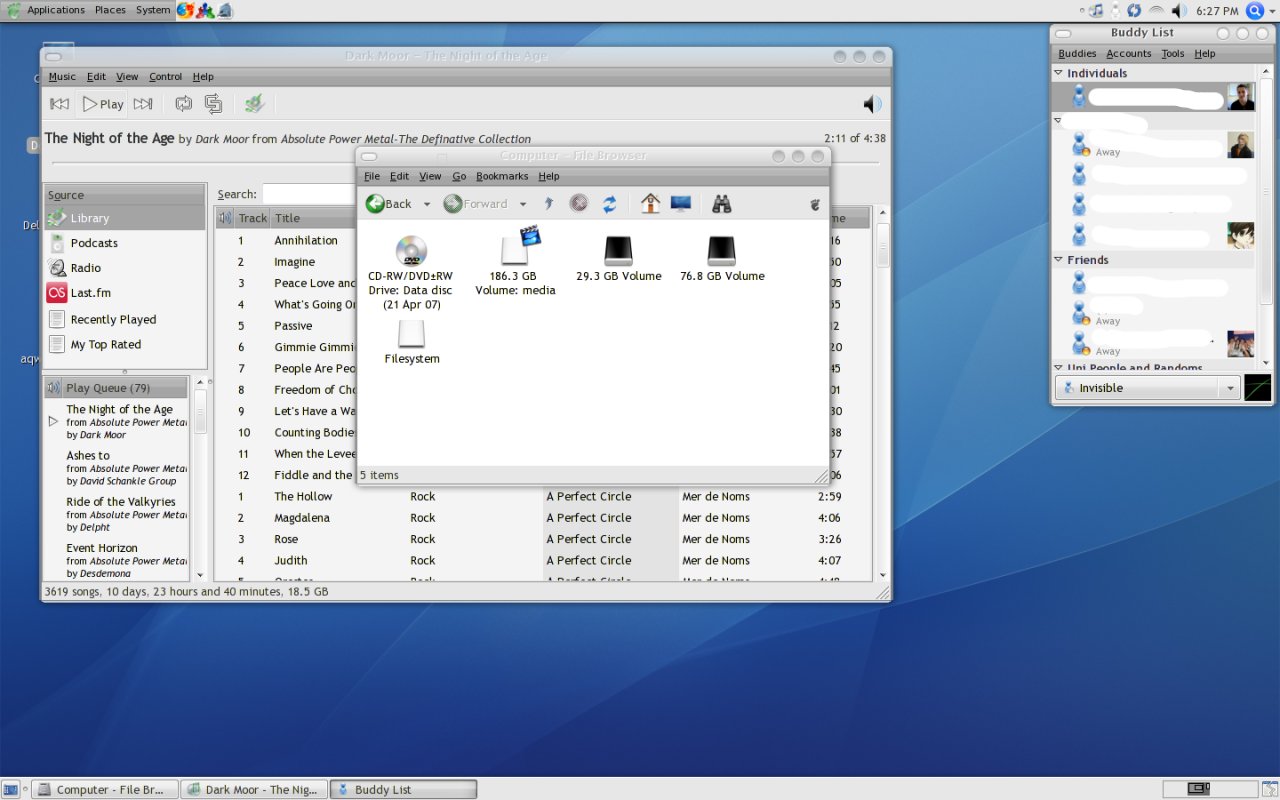Sort songs by Track column header
The height and width of the screenshot is (800, 1280).
[x=252, y=218]
